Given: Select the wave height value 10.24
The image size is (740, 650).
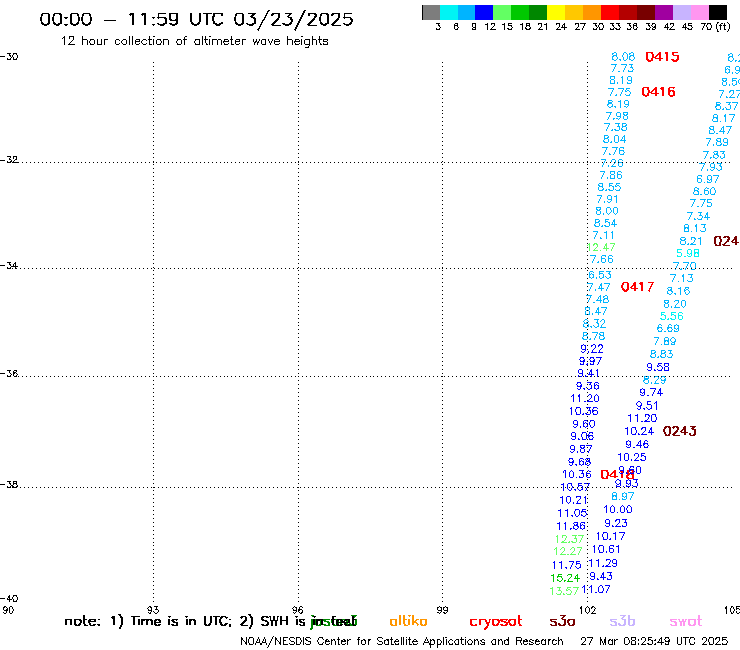Looking at the screenshot, I should [x=639, y=431].
